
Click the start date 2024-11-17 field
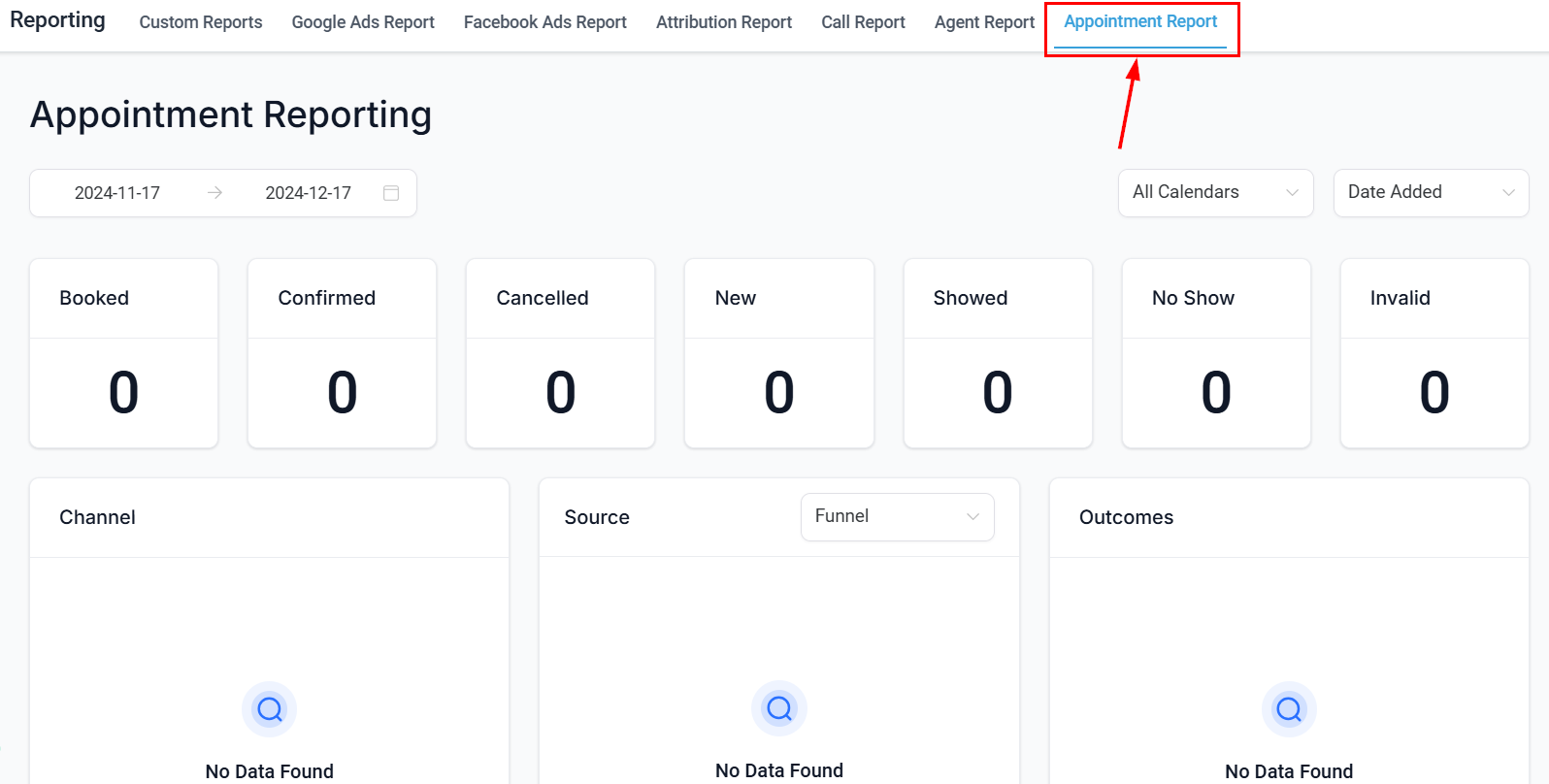(x=117, y=193)
